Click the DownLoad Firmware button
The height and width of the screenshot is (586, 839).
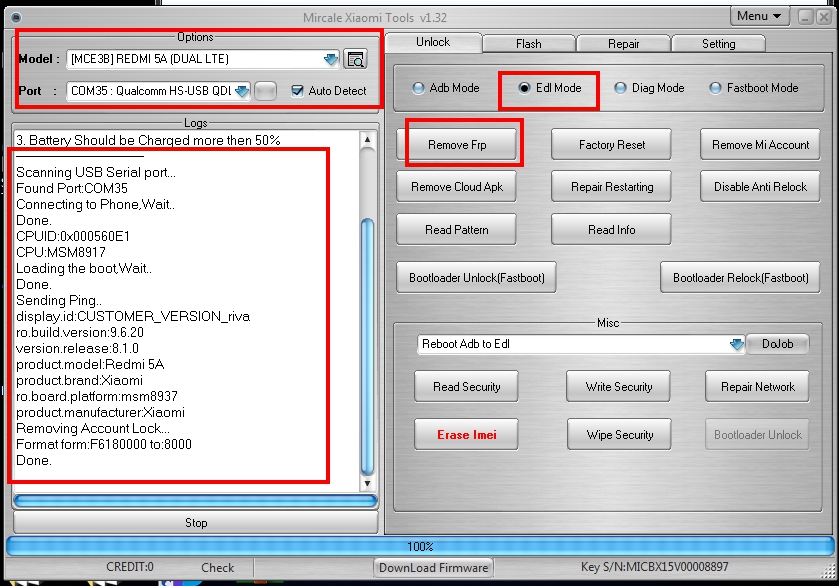(433, 568)
